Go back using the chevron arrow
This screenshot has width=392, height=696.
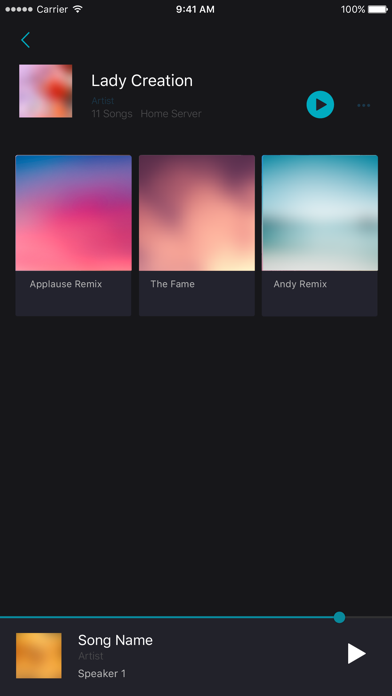tap(25, 40)
